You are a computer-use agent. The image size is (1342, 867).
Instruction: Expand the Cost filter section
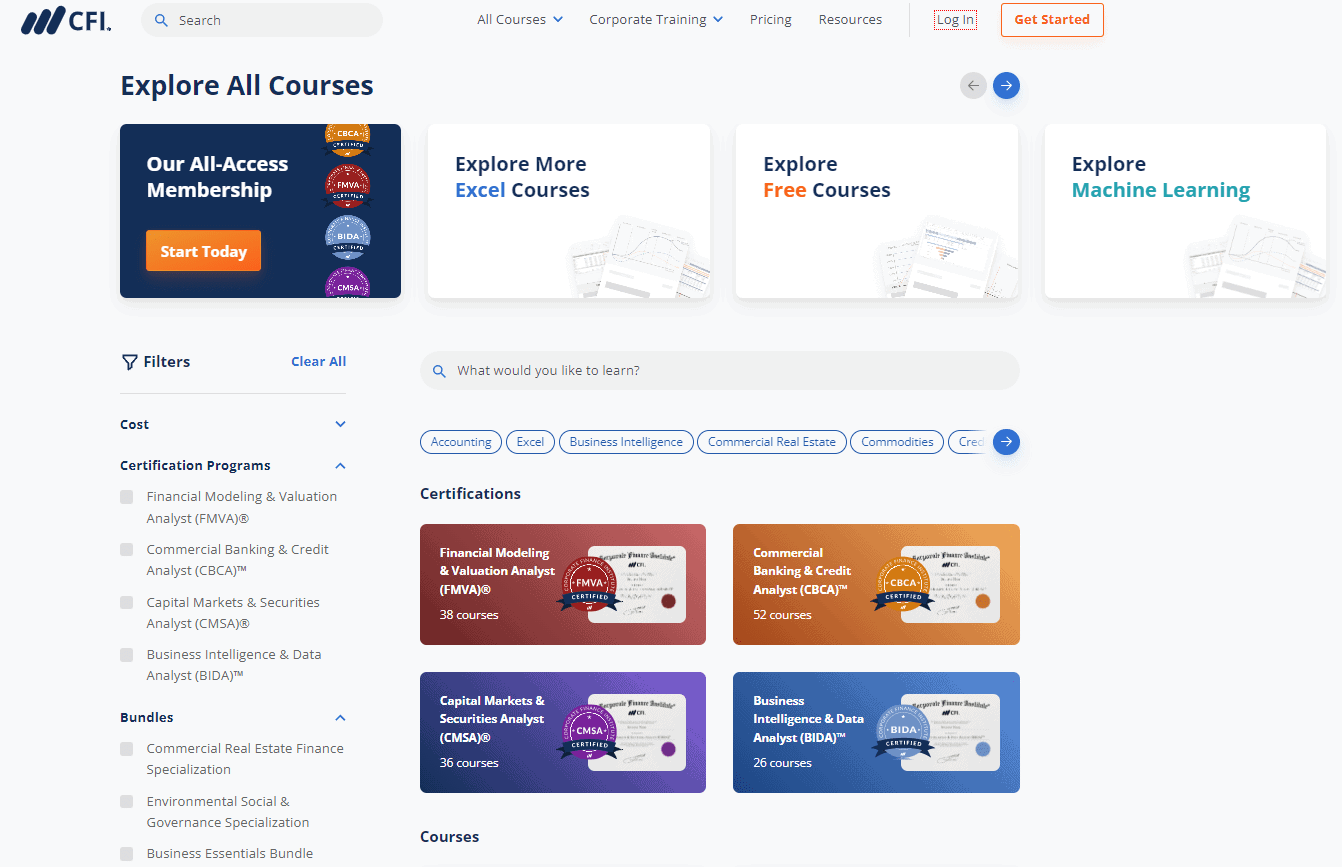click(x=340, y=424)
